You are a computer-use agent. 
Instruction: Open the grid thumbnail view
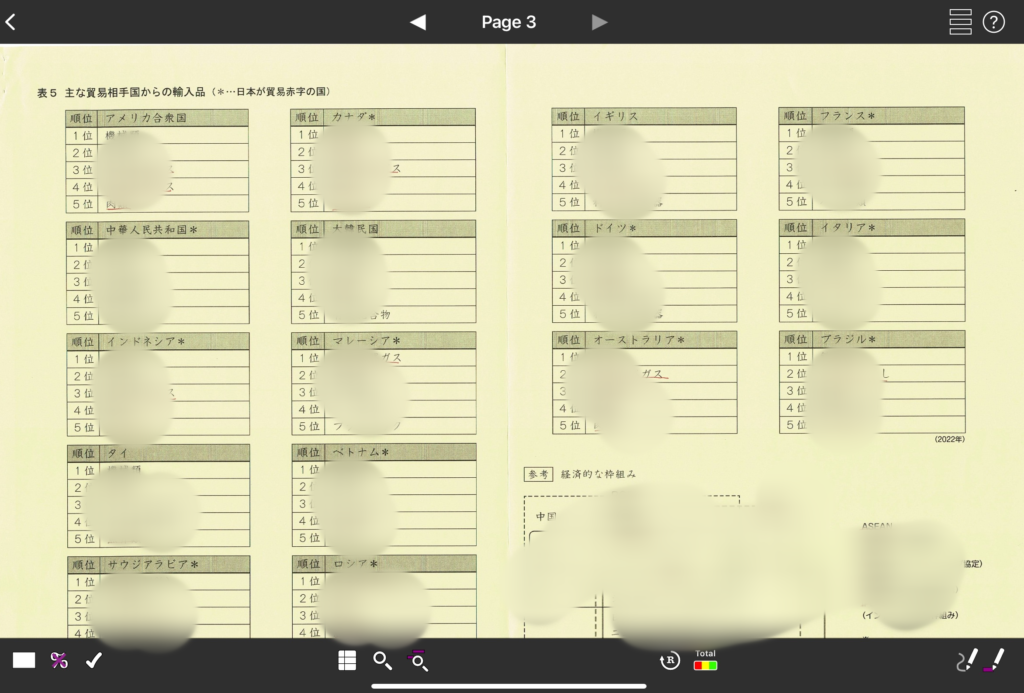tap(347, 660)
